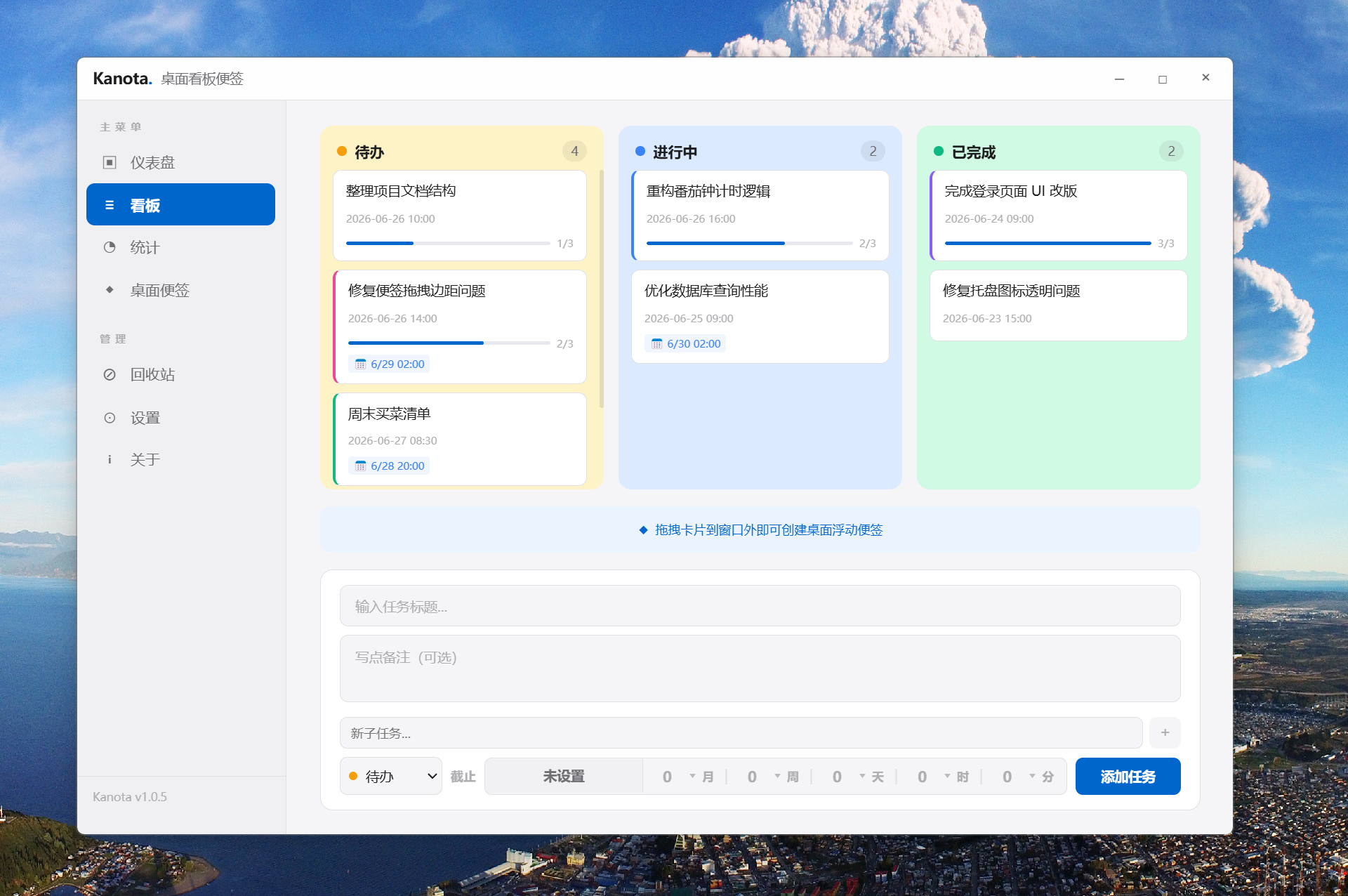This screenshot has height=896, width=1348.
Task: Click the 添加任务 button
Action: click(1128, 776)
